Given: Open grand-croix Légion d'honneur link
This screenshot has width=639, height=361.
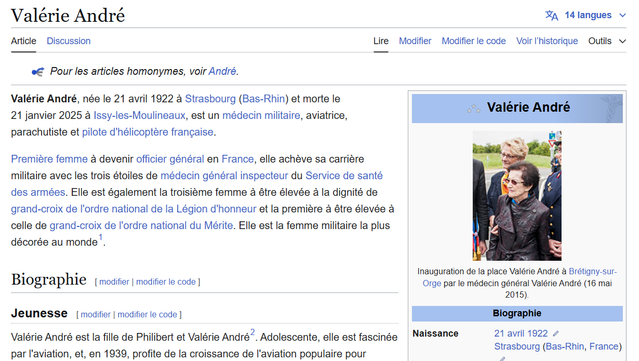Looking at the screenshot, I should click(133, 209).
